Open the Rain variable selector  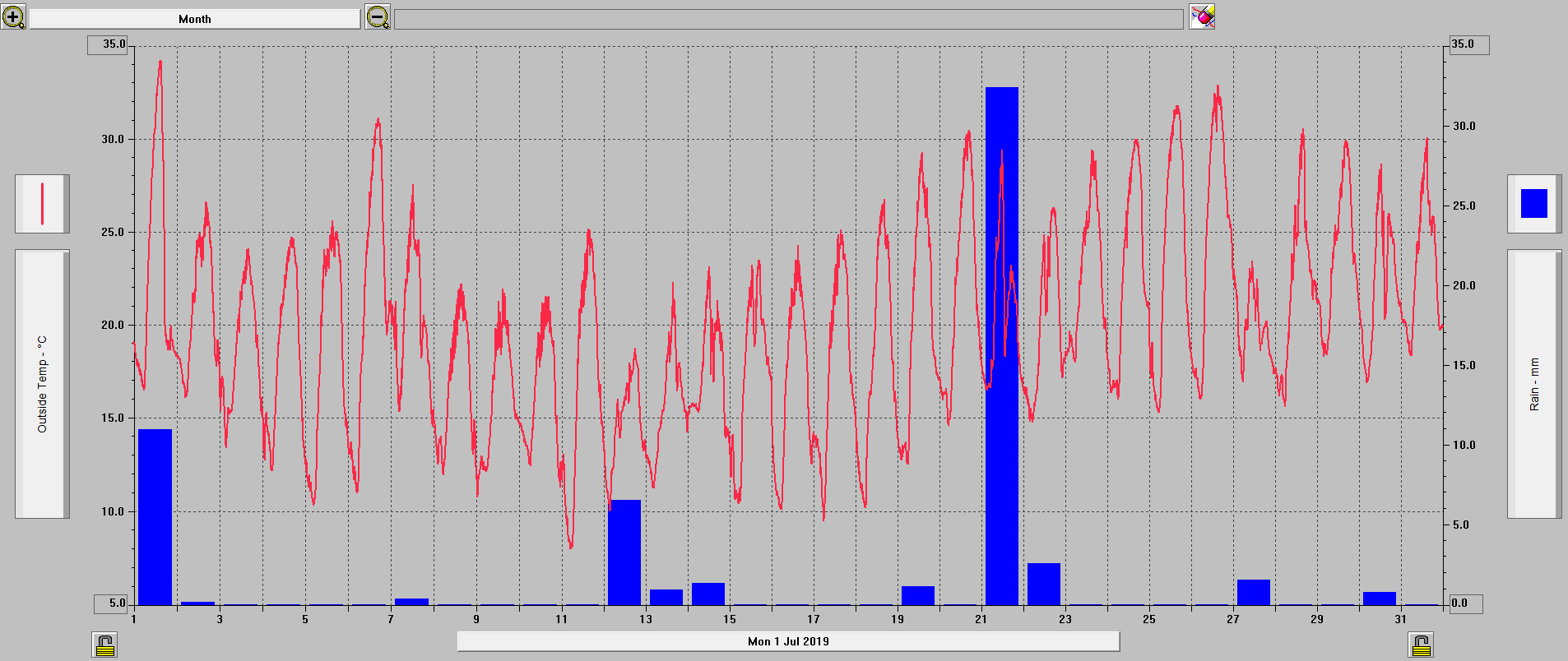pos(1533,384)
